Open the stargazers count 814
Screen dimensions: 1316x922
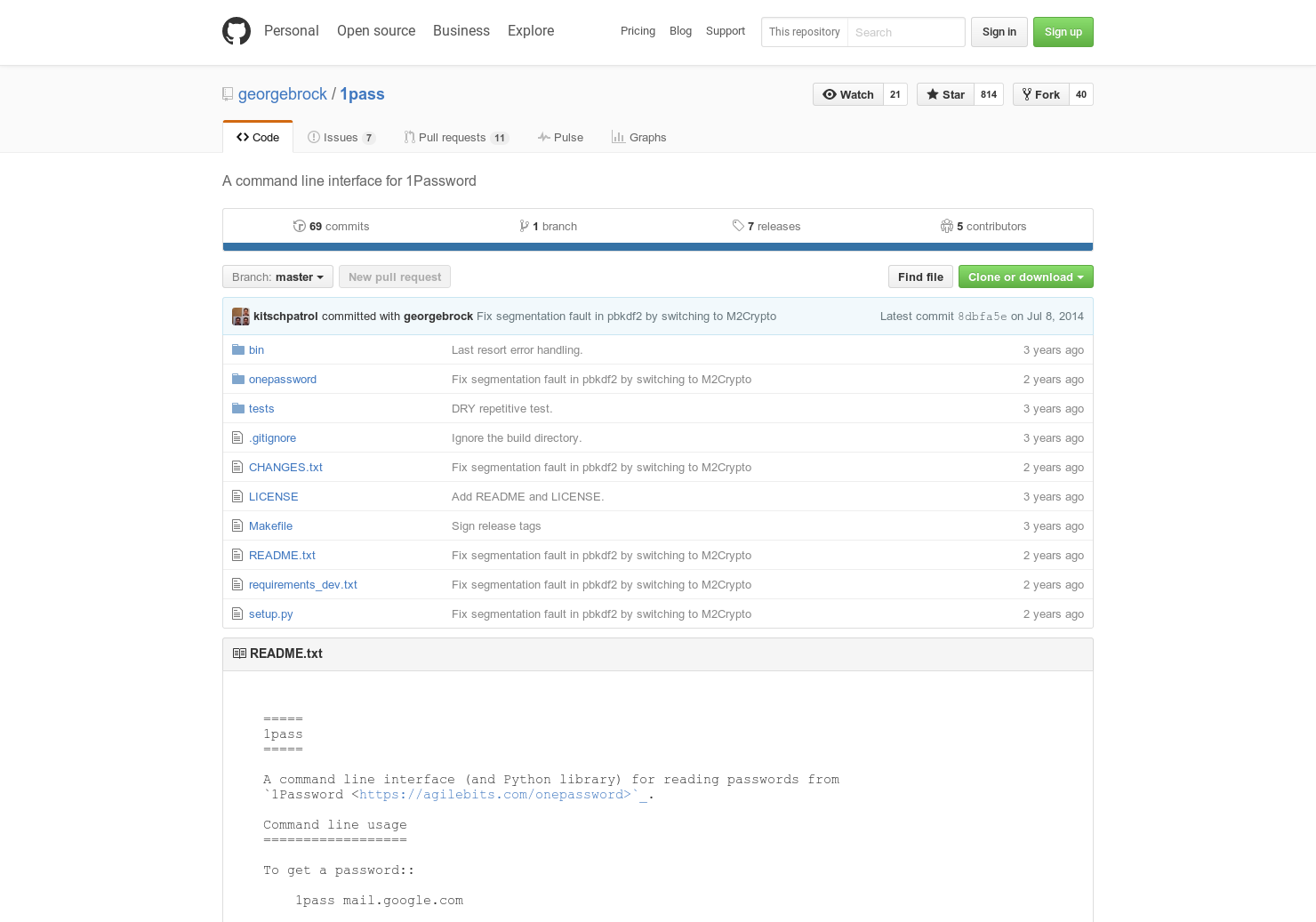coord(989,94)
